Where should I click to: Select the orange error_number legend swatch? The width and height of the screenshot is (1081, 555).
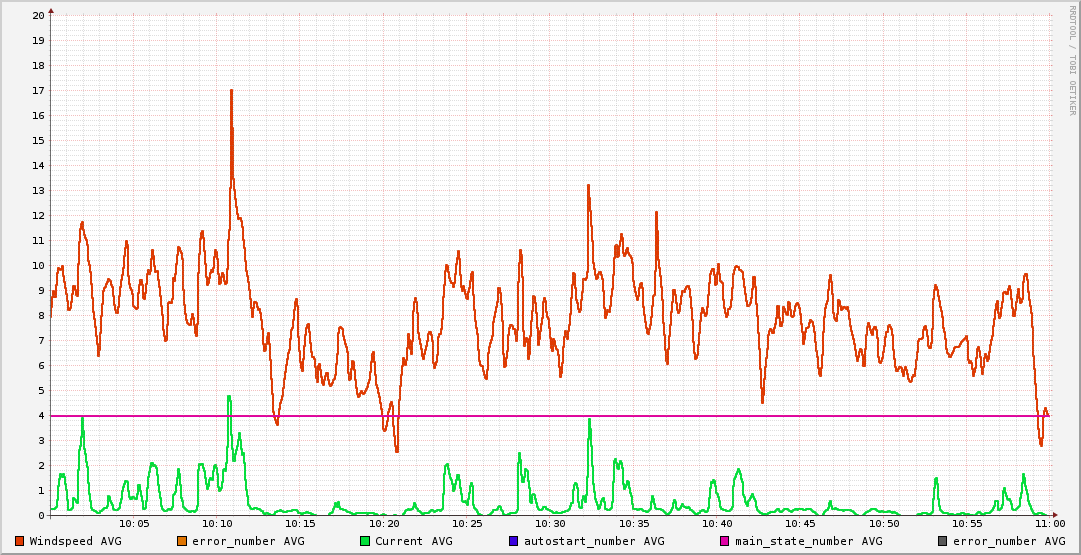[182, 541]
